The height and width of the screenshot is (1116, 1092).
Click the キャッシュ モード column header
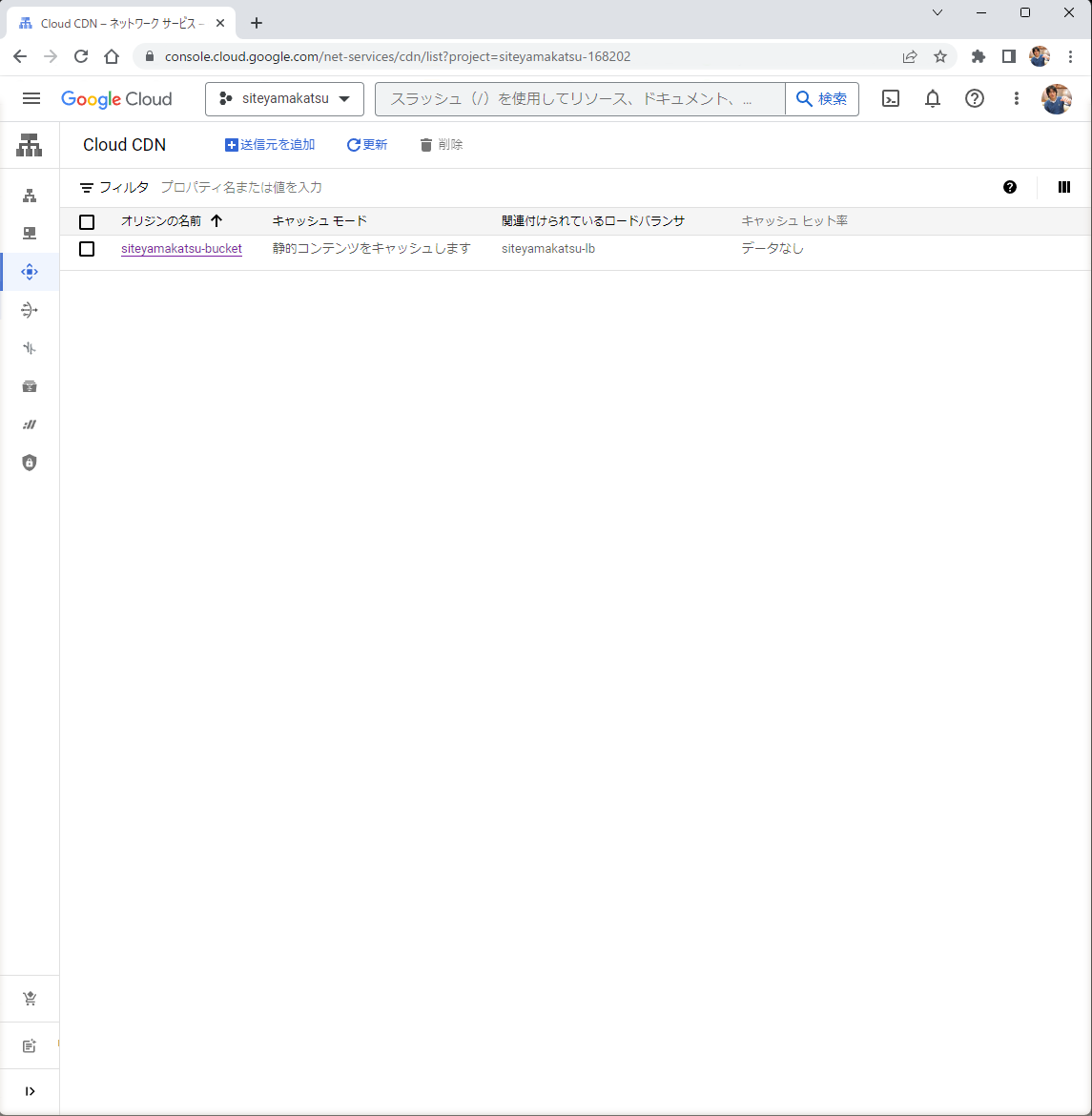(319, 221)
